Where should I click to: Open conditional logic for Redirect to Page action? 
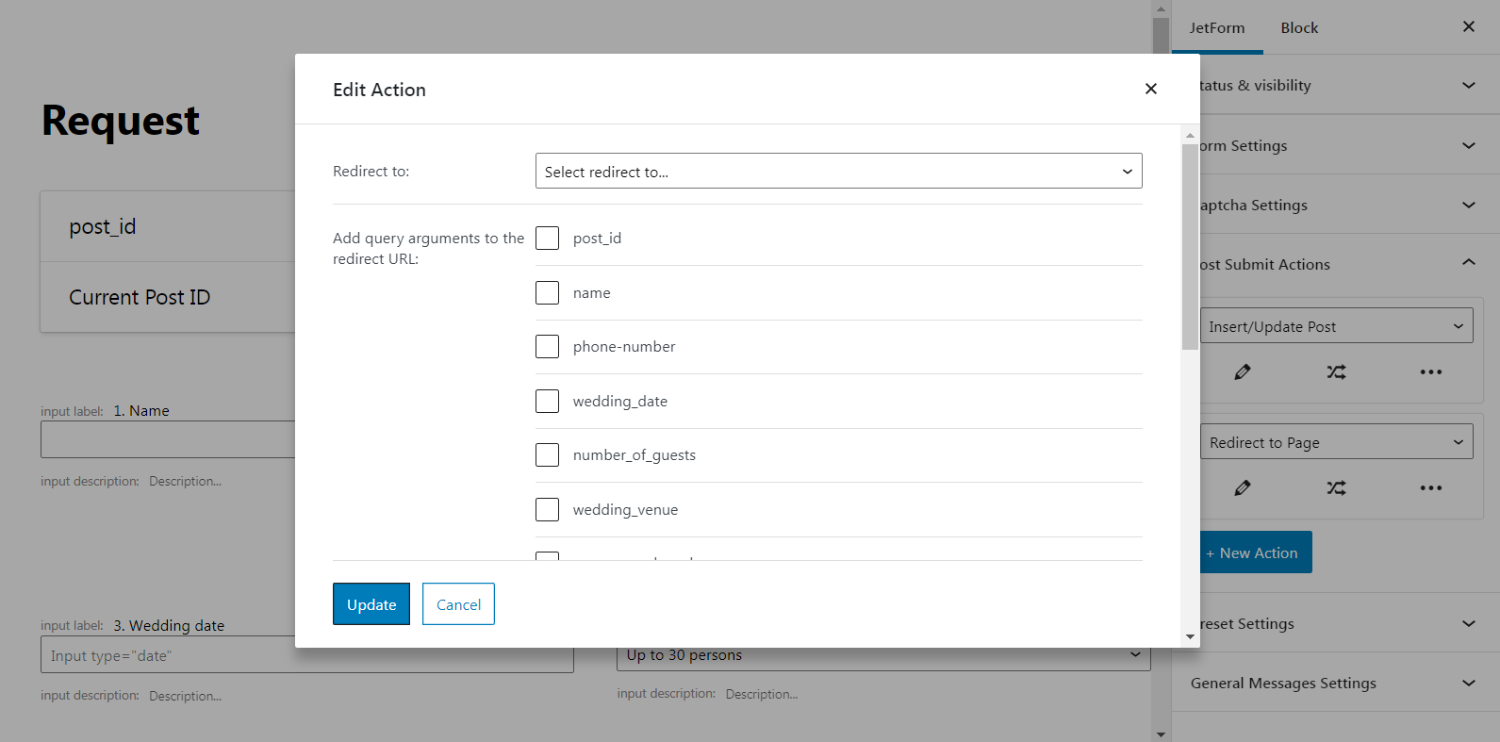pos(1336,488)
